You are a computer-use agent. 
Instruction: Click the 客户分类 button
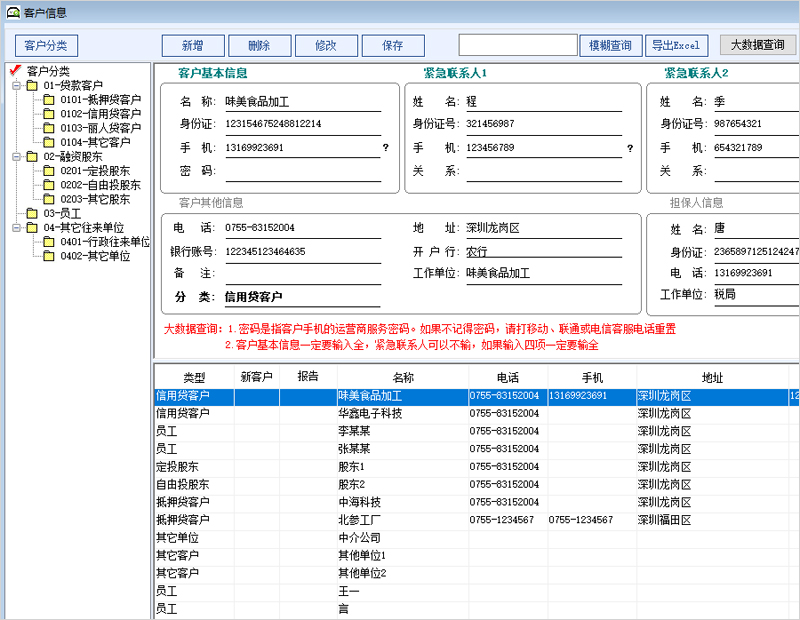pyautogui.click(x=46, y=45)
